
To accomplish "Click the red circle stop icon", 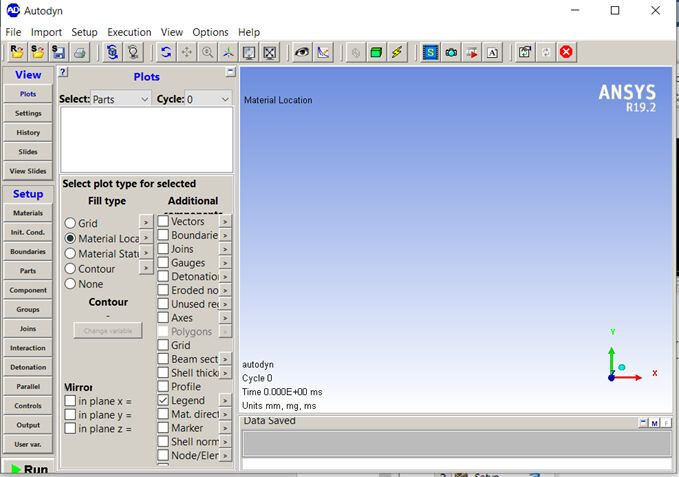I will point(566,52).
